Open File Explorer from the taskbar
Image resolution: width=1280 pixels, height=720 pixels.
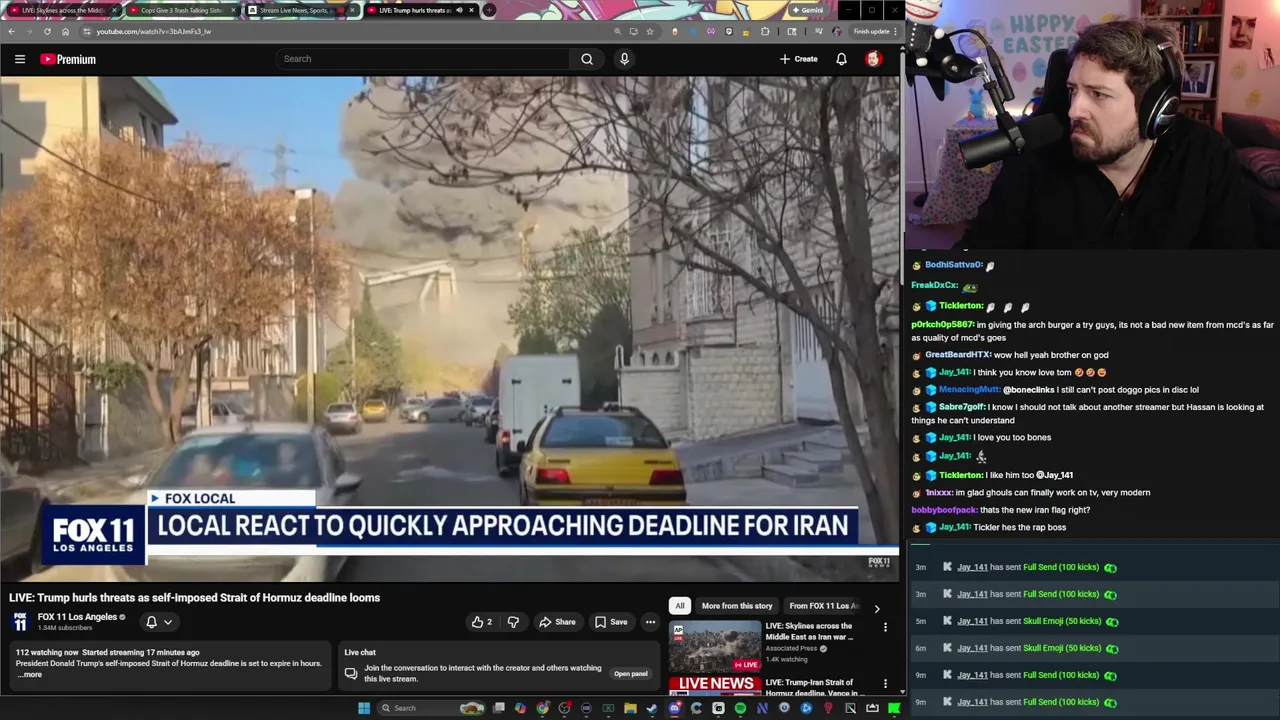pyautogui.click(x=630, y=708)
